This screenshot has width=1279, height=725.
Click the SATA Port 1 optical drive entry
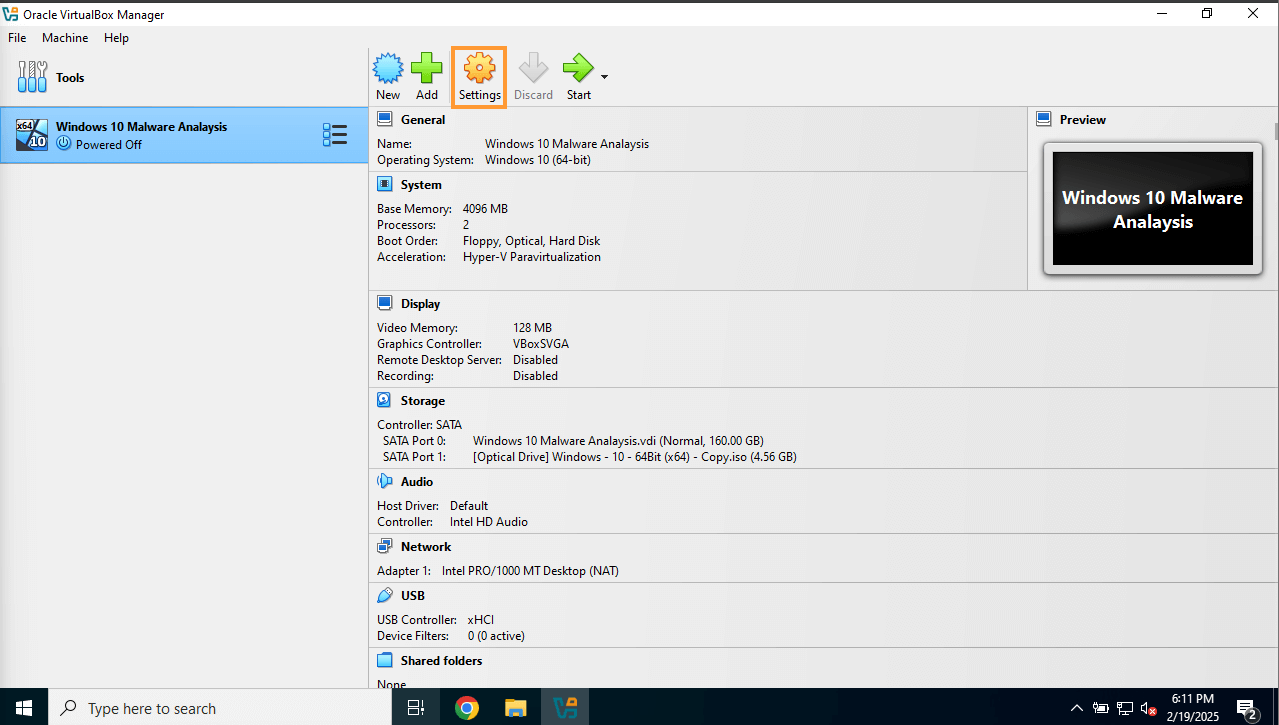[635, 457]
